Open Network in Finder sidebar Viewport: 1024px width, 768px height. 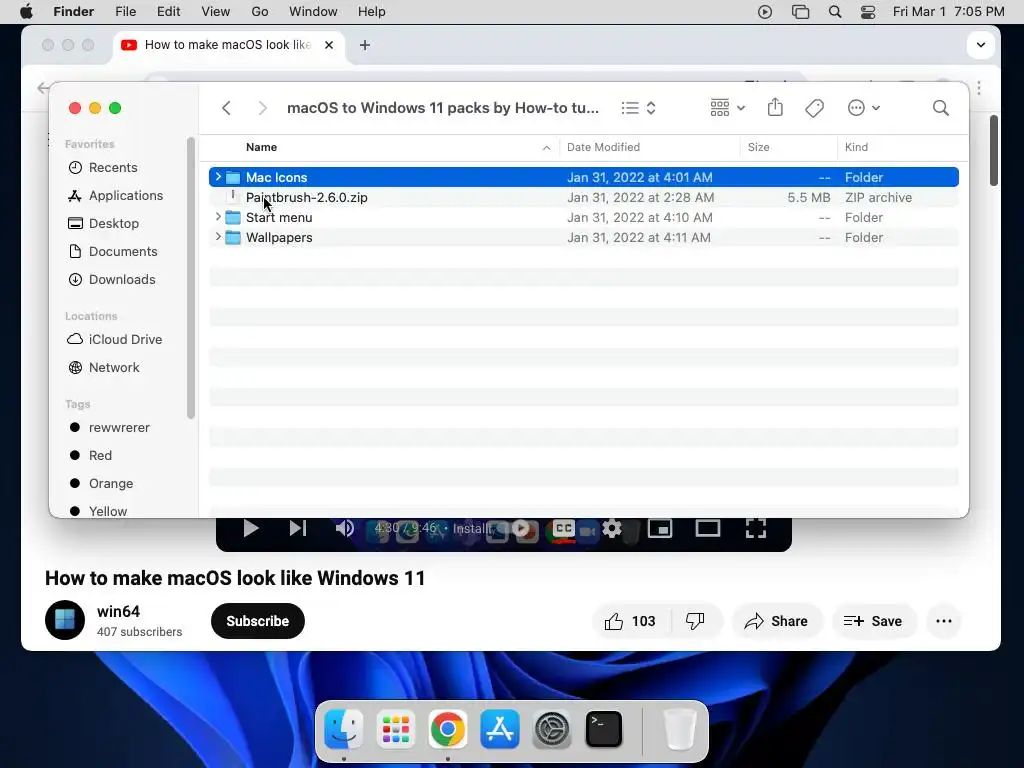pos(103,368)
